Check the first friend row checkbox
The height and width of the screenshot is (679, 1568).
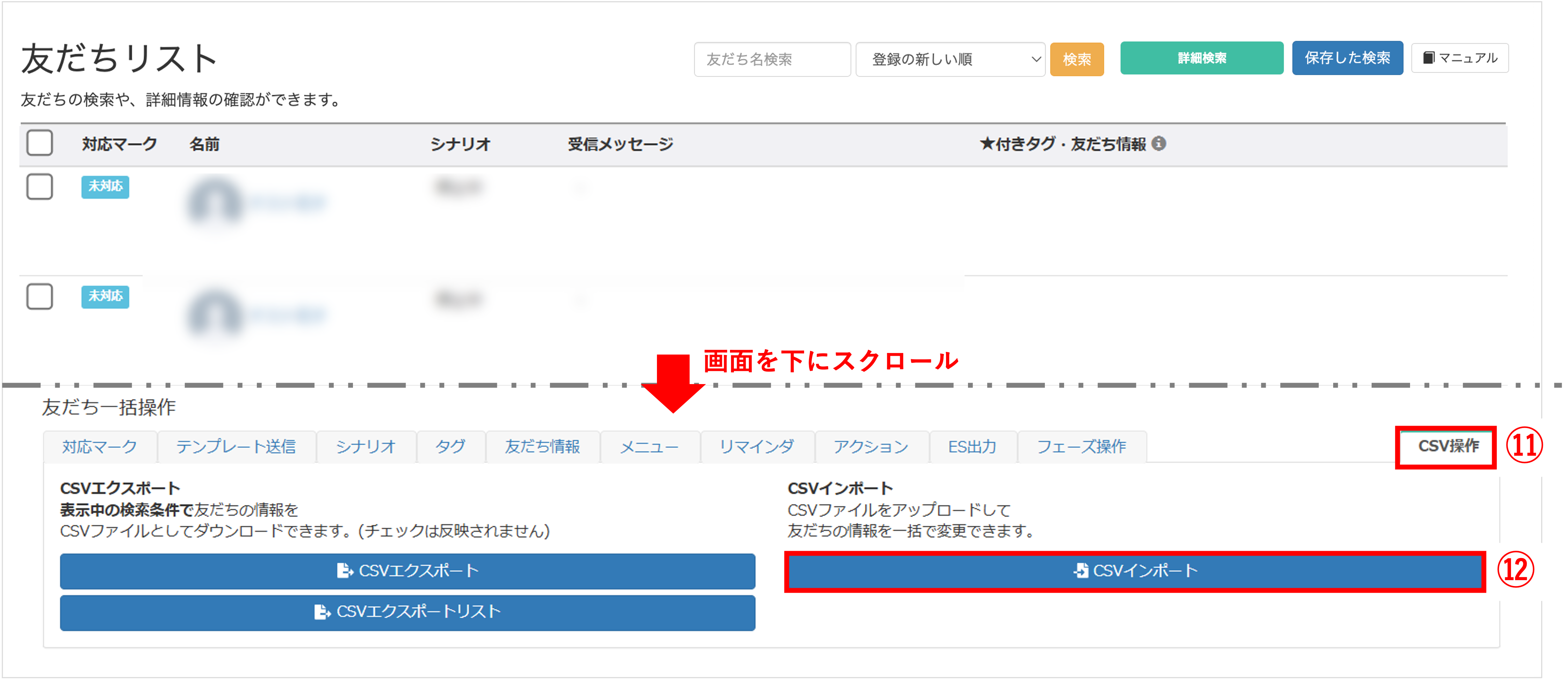coord(39,186)
